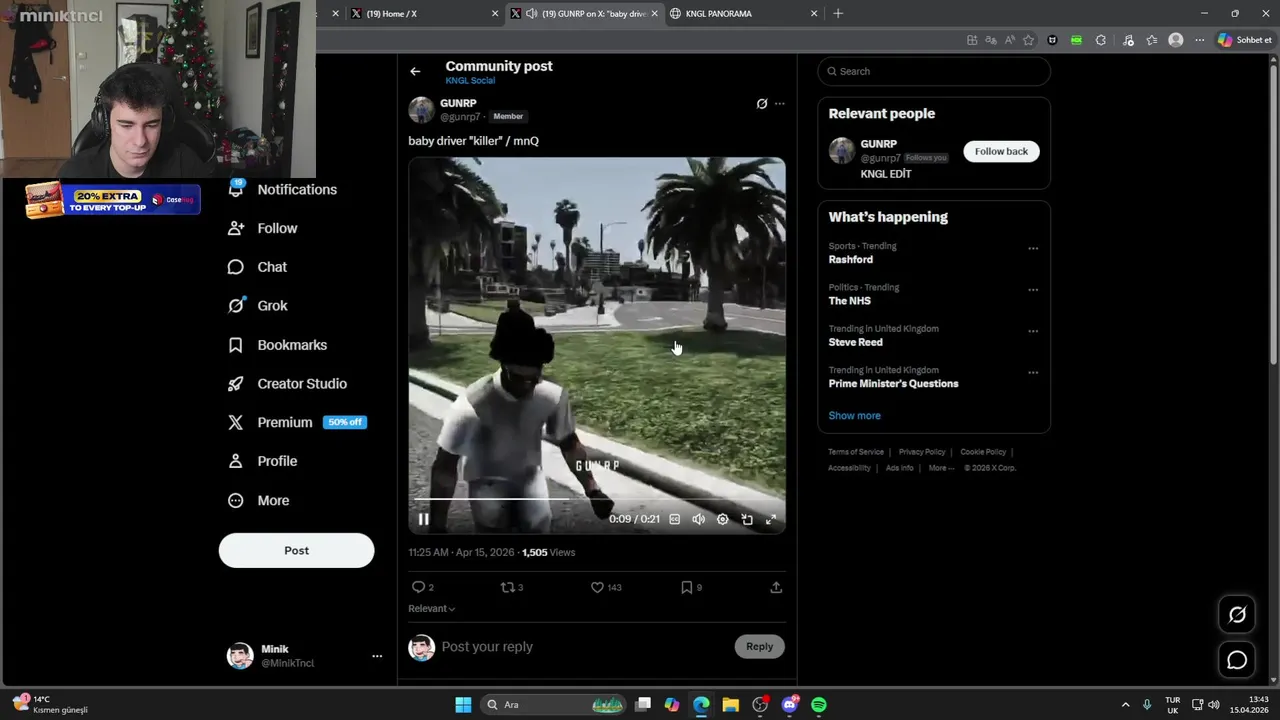Open GUNRP avatar in Relevant people

842,151
